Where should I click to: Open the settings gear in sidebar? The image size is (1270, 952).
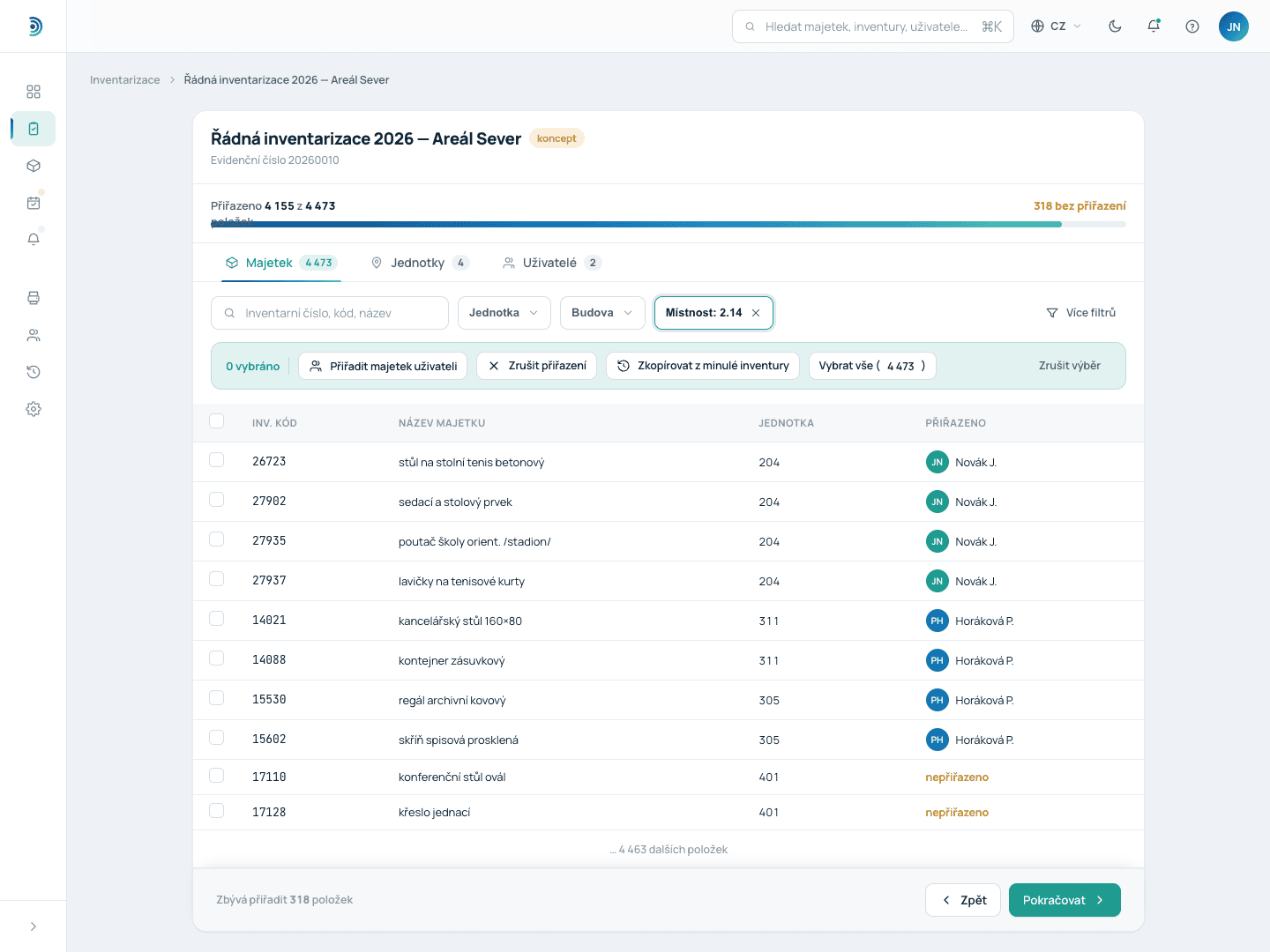[34, 409]
